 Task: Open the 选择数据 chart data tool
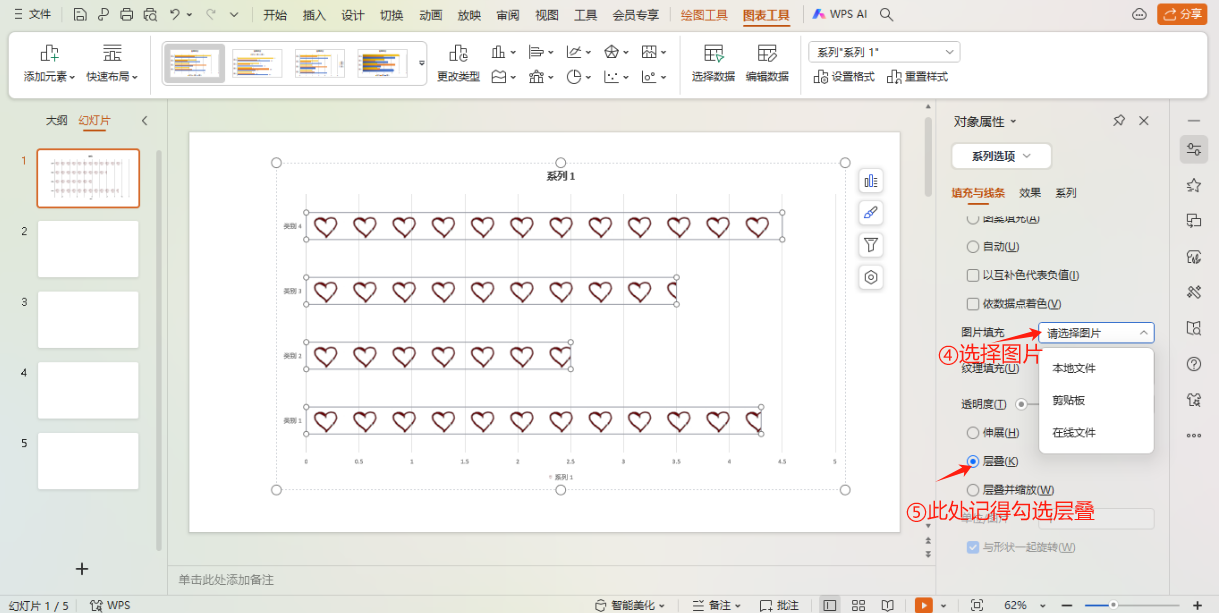pos(713,63)
